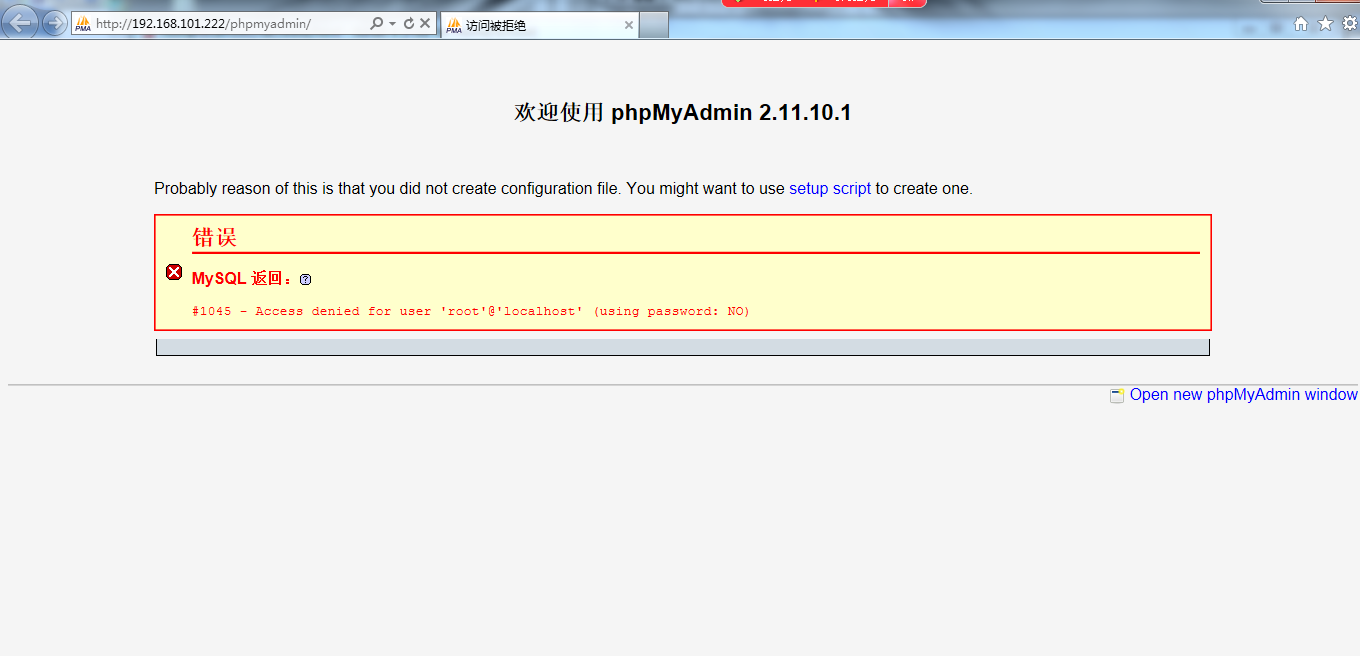Click the address bar search magnifier
Viewport: 1360px width, 656px height.
(376, 24)
